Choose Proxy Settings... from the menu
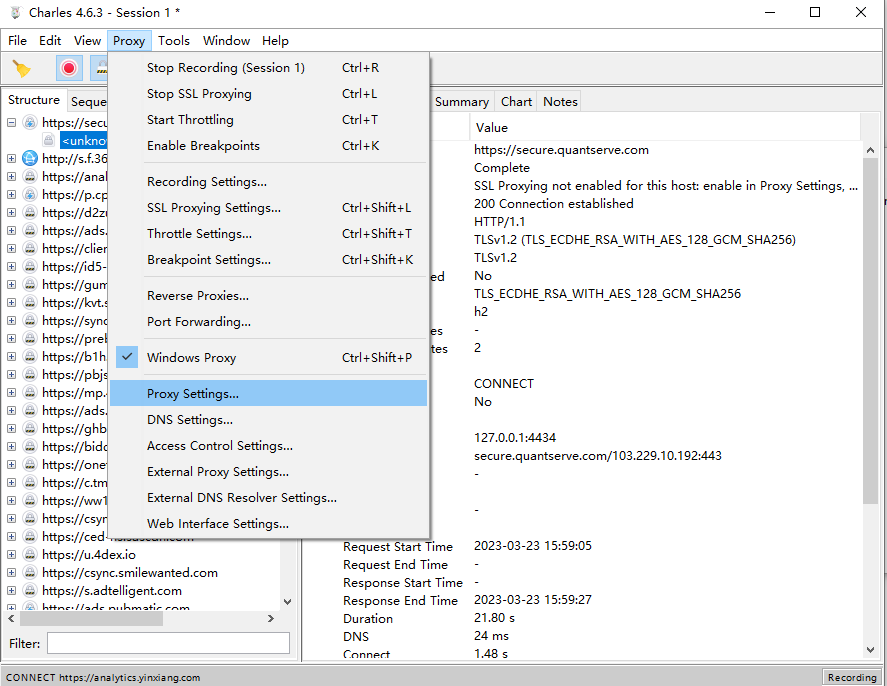Viewport: 887px width, 686px height. pos(268,394)
